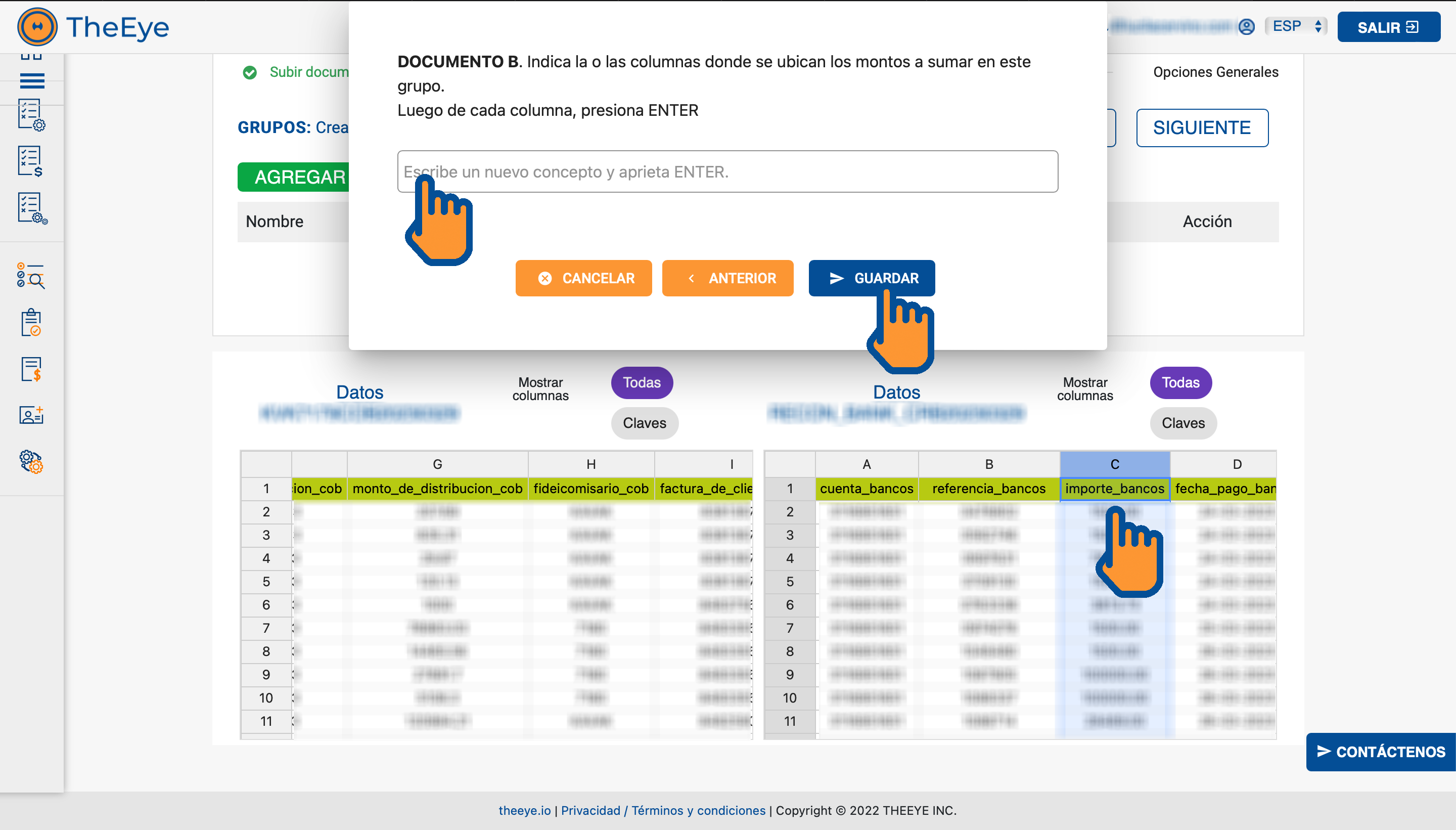The height and width of the screenshot is (830, 1456).
Task: Open settings gears sidebar icon
Action: pos(31,462)
